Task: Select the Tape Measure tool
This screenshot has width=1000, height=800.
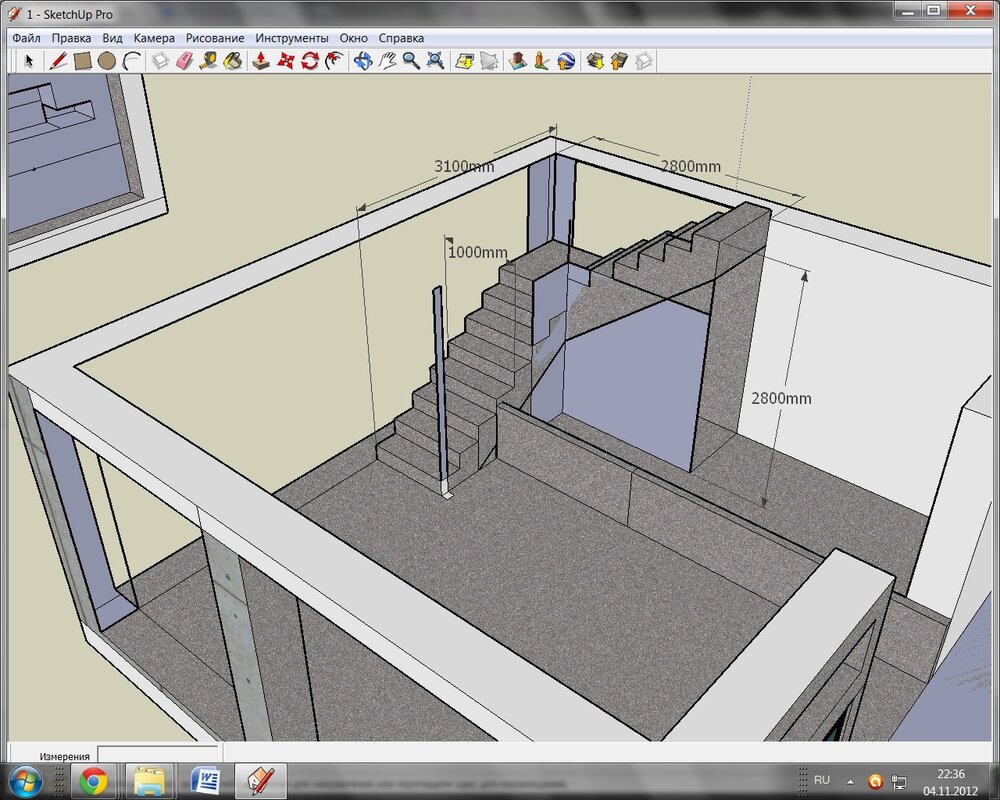Action: [208, 61]
